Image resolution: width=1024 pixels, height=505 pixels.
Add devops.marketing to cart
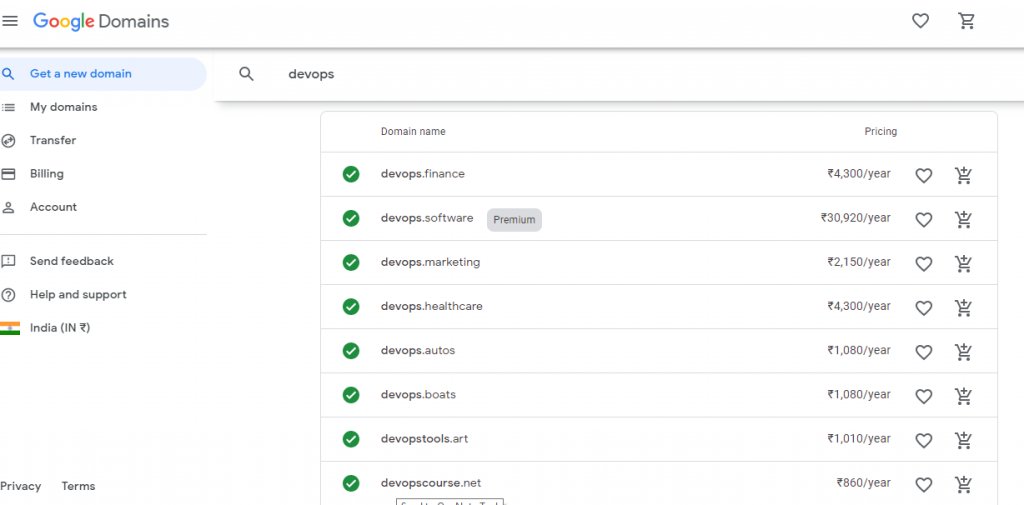click(963, 264)
